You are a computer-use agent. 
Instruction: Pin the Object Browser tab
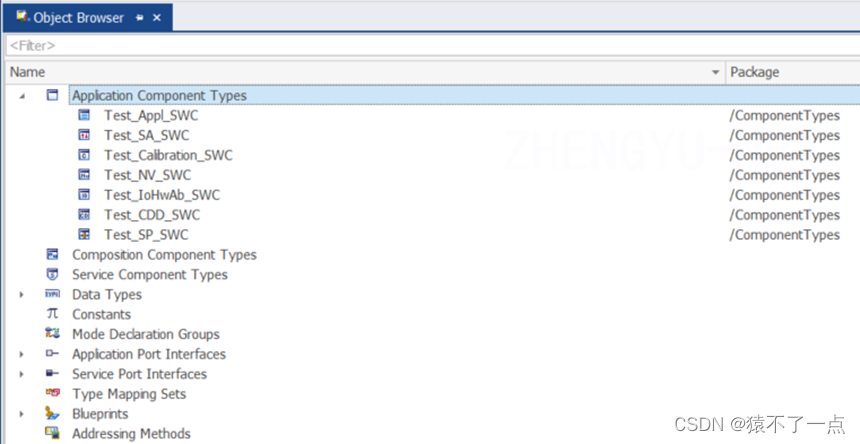pos(140,18)
